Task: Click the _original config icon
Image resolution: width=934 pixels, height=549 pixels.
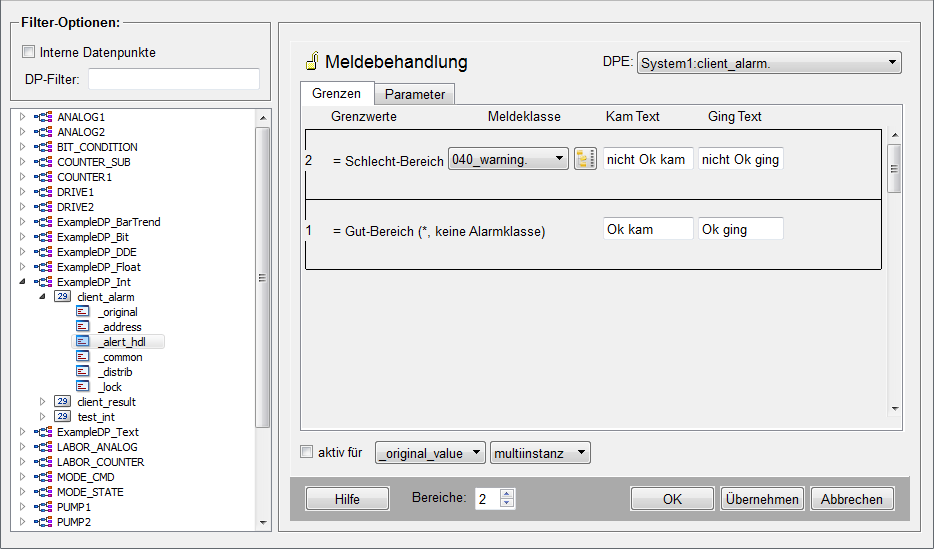Action: pos(82,312)
